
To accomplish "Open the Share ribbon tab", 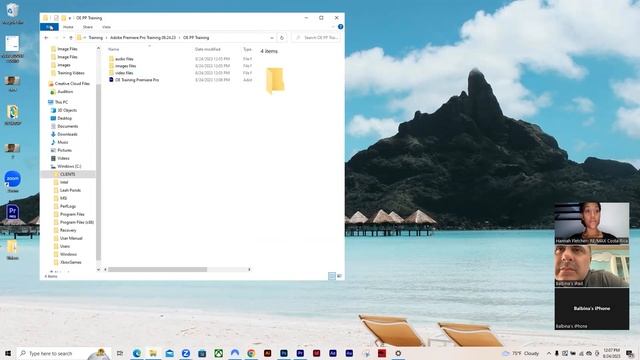I will point(88,27).
